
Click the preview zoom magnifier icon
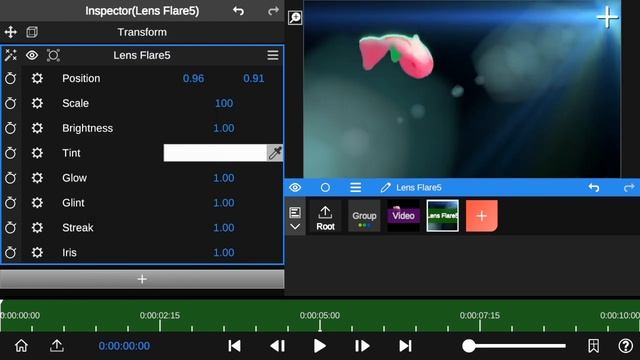coord(295,18)
